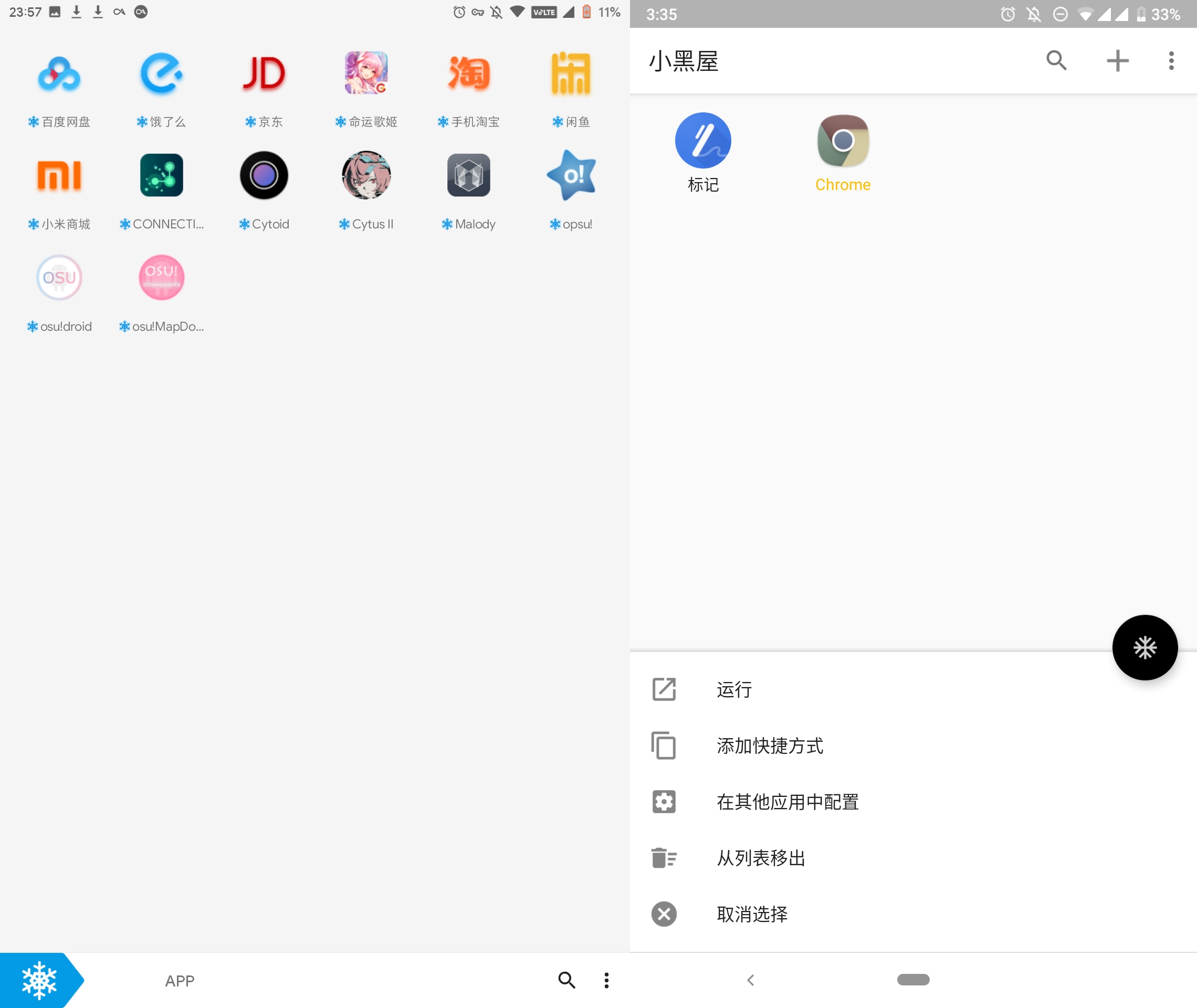
Task: Open the 闲鱼 app icon
Action: click(571, 74)
